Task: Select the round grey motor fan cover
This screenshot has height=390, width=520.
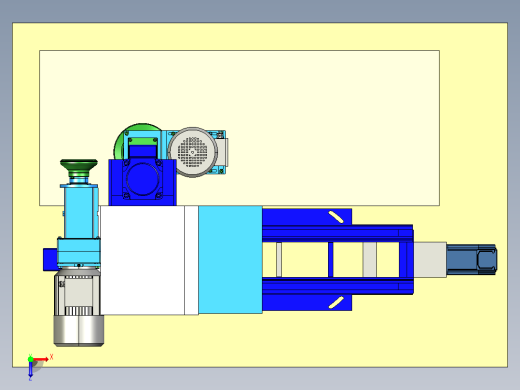Action: click(193, 152)
